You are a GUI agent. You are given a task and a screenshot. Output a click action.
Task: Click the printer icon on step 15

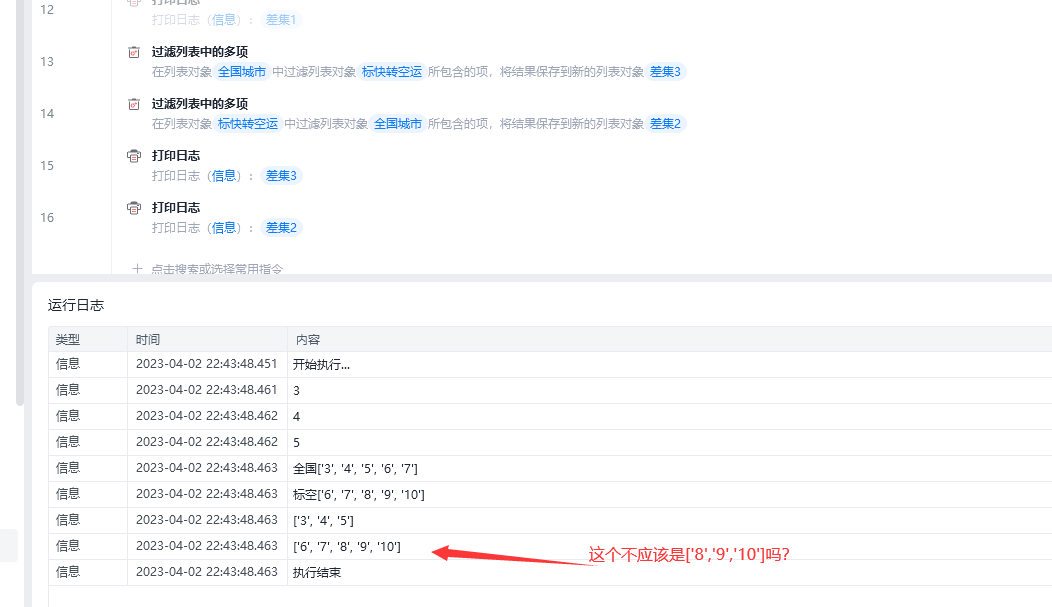[134, 156]
